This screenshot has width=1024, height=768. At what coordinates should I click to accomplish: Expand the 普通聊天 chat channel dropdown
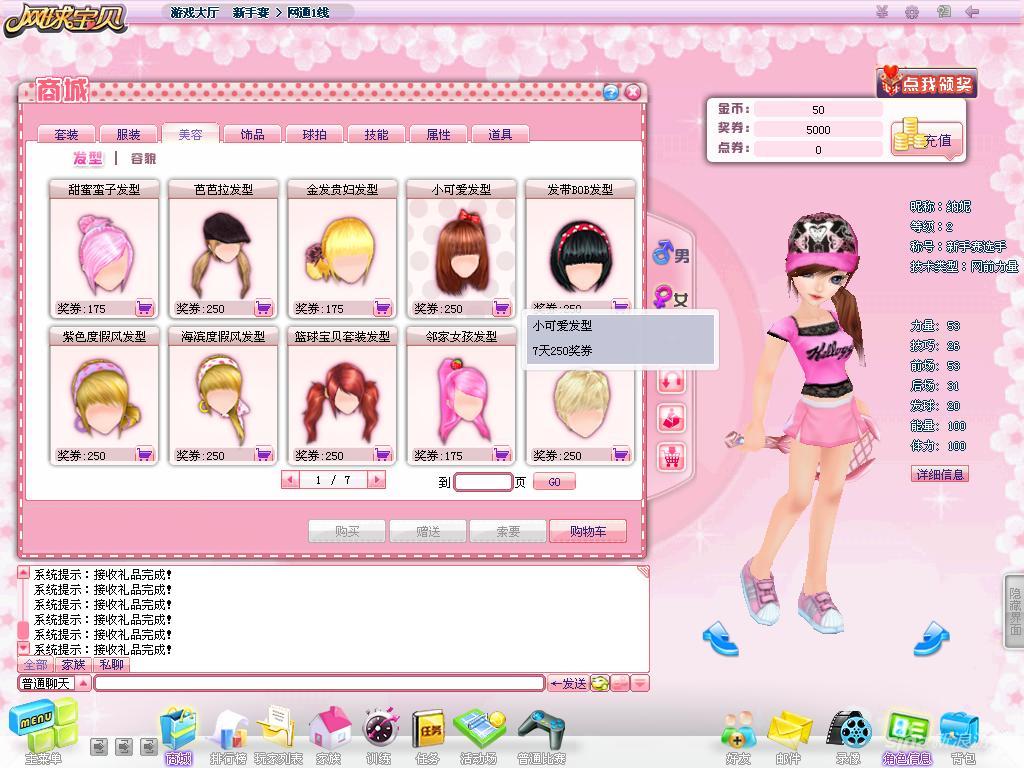point(84,683)
